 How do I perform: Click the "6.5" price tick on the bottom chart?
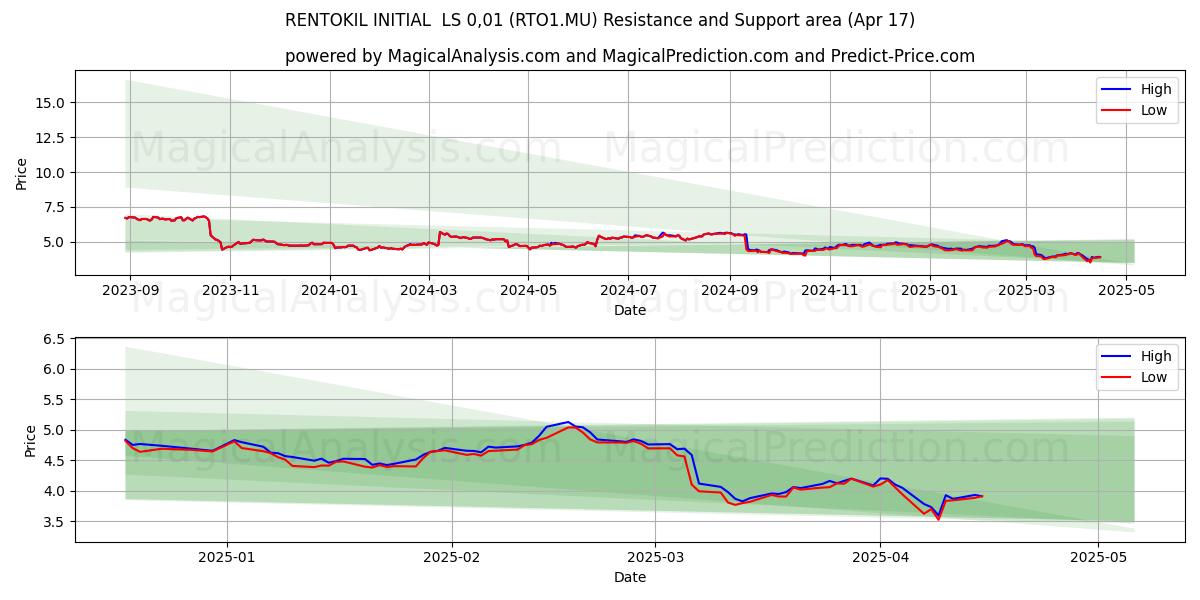[55, 339]
